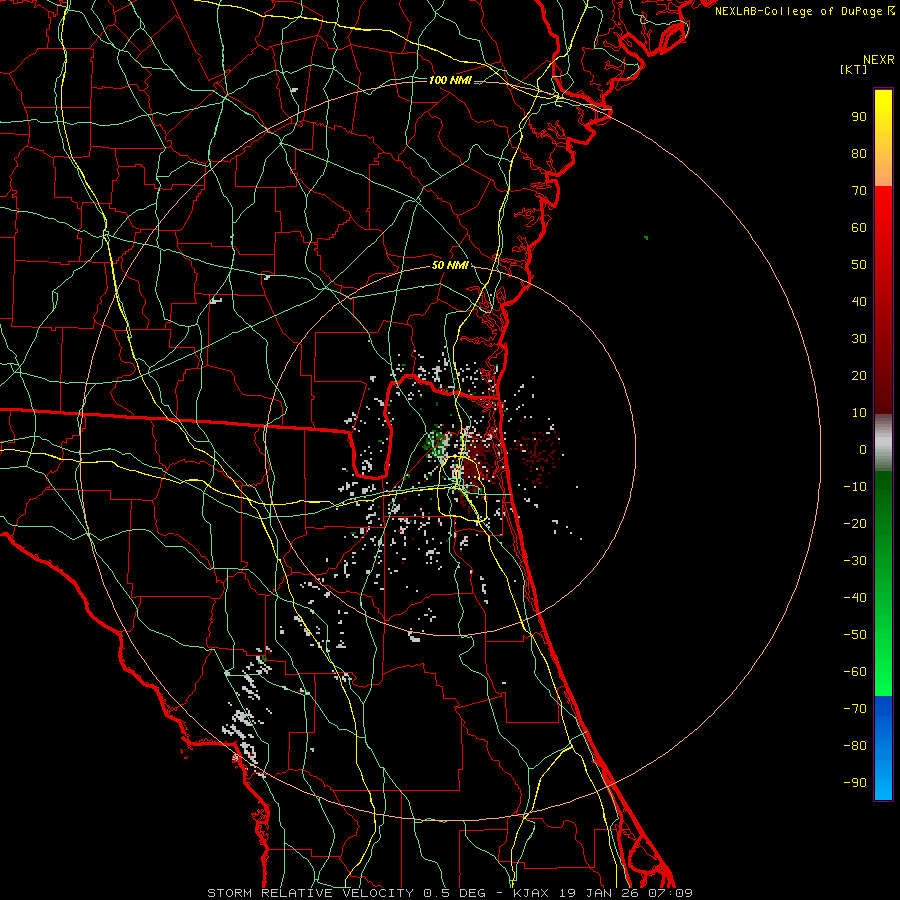The width and height of the screenshot is (900, 900).
Task: Pick the gray zero-velocity segment of the color bar
Action: [883, 443]
